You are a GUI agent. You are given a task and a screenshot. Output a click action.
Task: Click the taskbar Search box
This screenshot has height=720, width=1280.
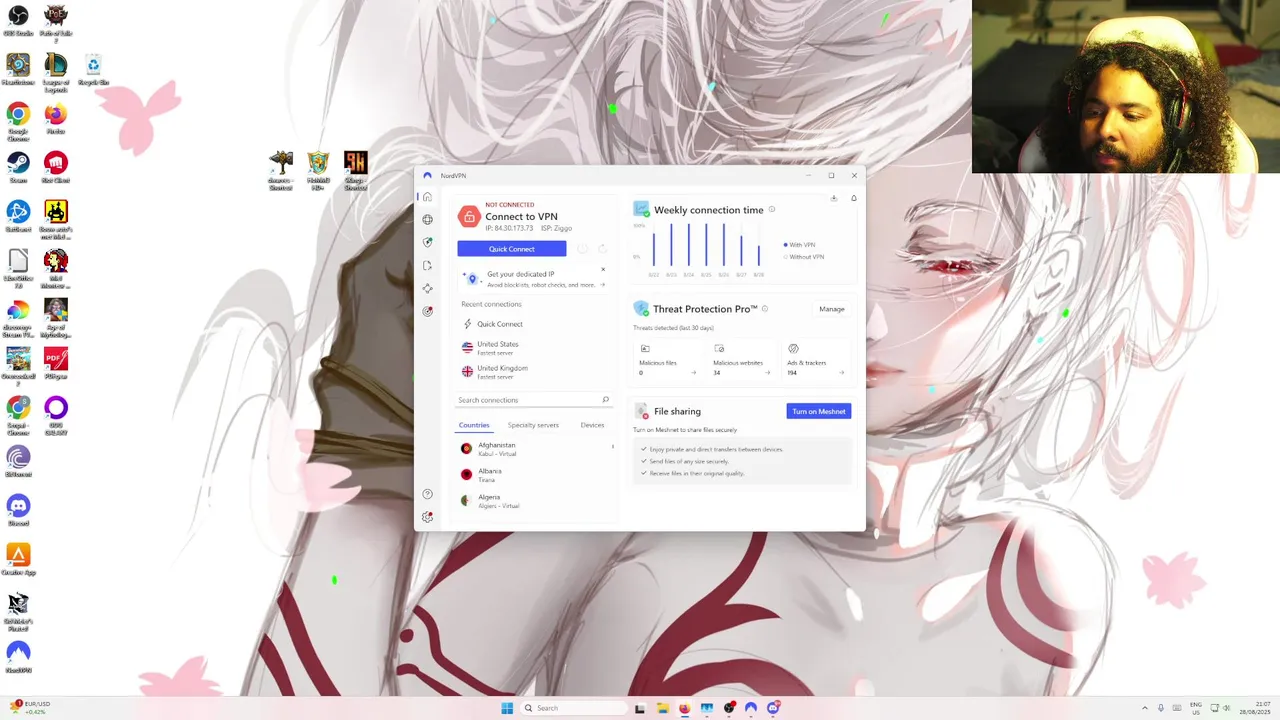pyautogui.click(x=575, y=708)
